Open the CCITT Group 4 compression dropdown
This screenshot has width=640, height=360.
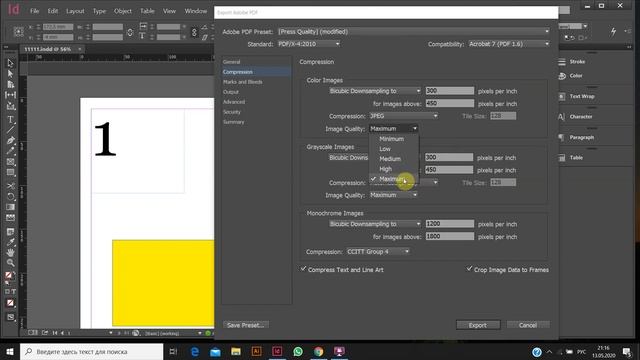point(378,252)
